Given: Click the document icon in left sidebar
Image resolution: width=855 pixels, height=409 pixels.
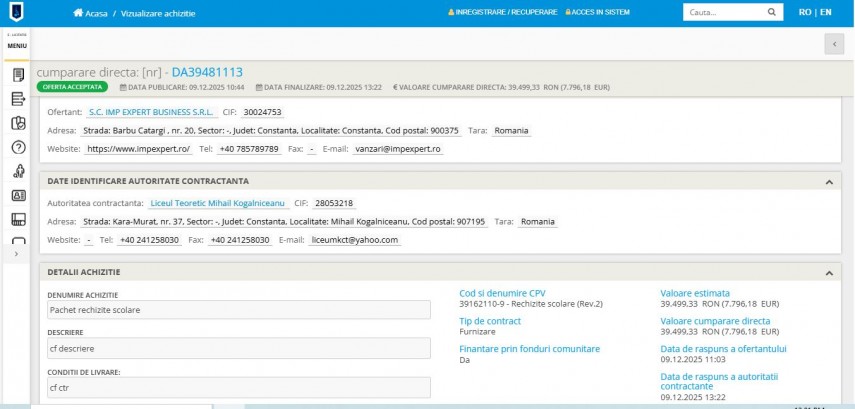Looking at the screenshot, I should (17, 75).
